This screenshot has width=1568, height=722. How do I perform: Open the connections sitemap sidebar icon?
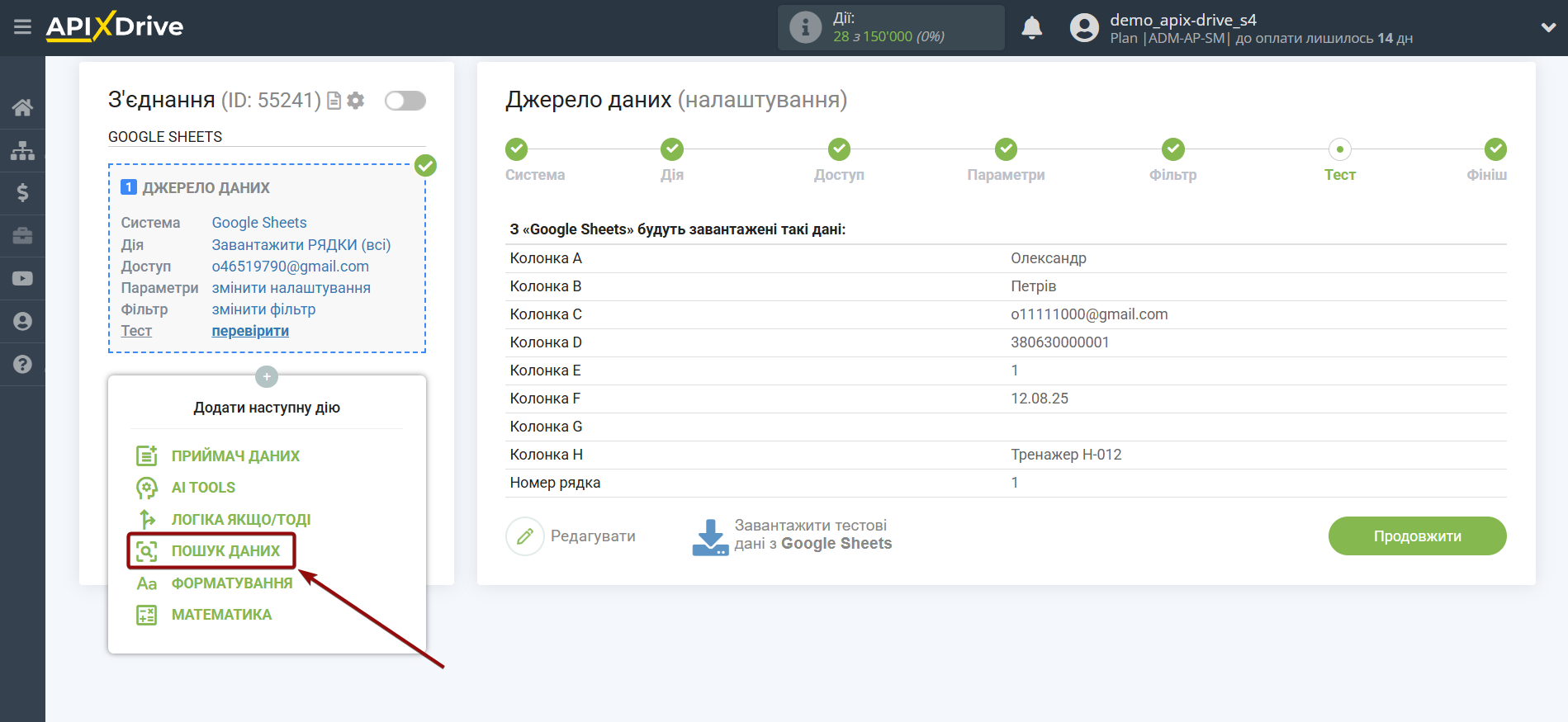click(22, 150)
